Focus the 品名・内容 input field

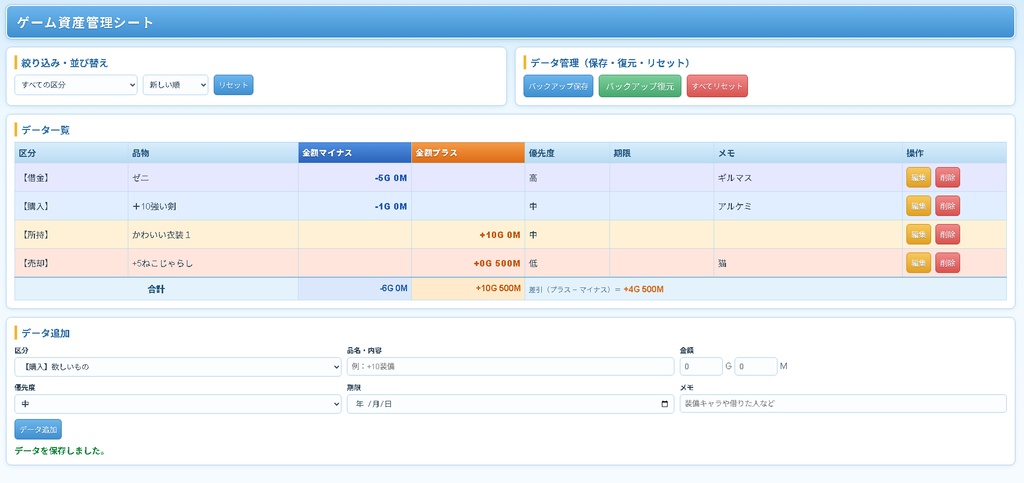[510, 367]
